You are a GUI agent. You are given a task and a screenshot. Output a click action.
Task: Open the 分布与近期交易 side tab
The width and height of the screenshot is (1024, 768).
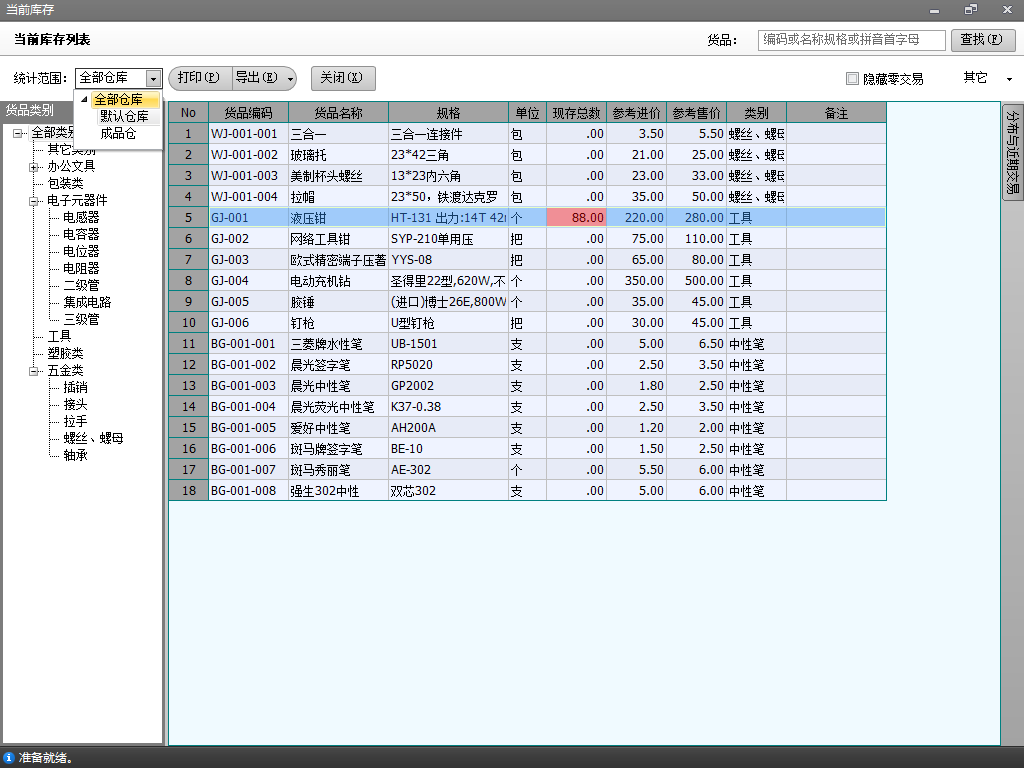pyautogui.click(x=1012, y=151)
